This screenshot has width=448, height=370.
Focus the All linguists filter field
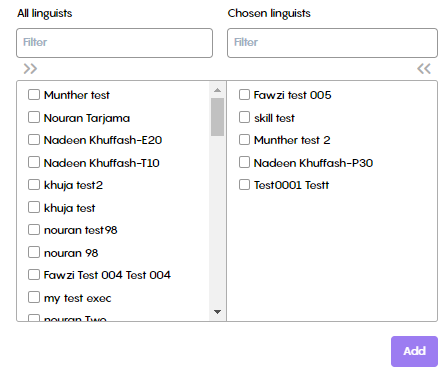click(x=114, y=43)
